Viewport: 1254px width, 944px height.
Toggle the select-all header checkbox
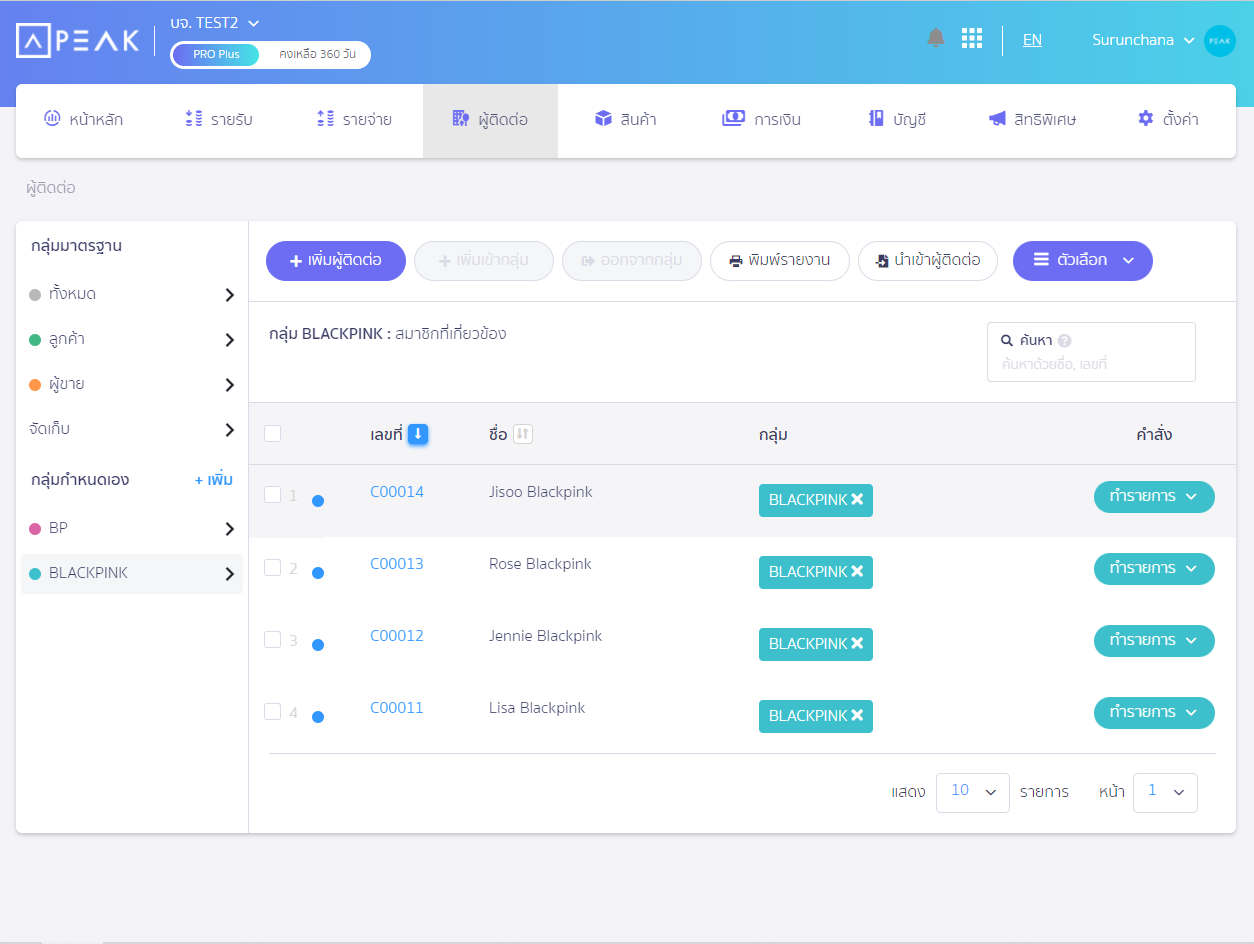point(272,433)
